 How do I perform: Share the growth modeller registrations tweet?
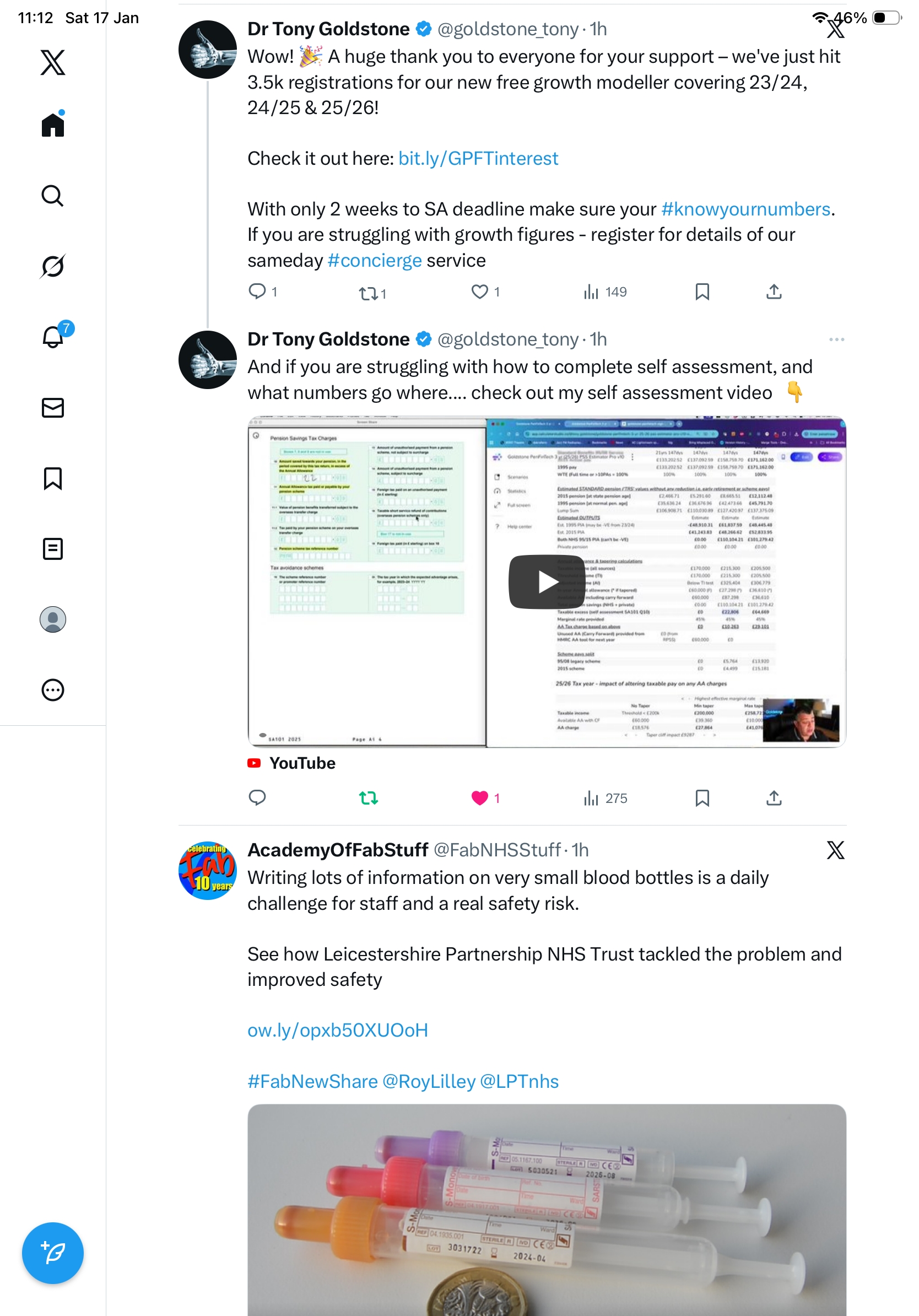774,292
